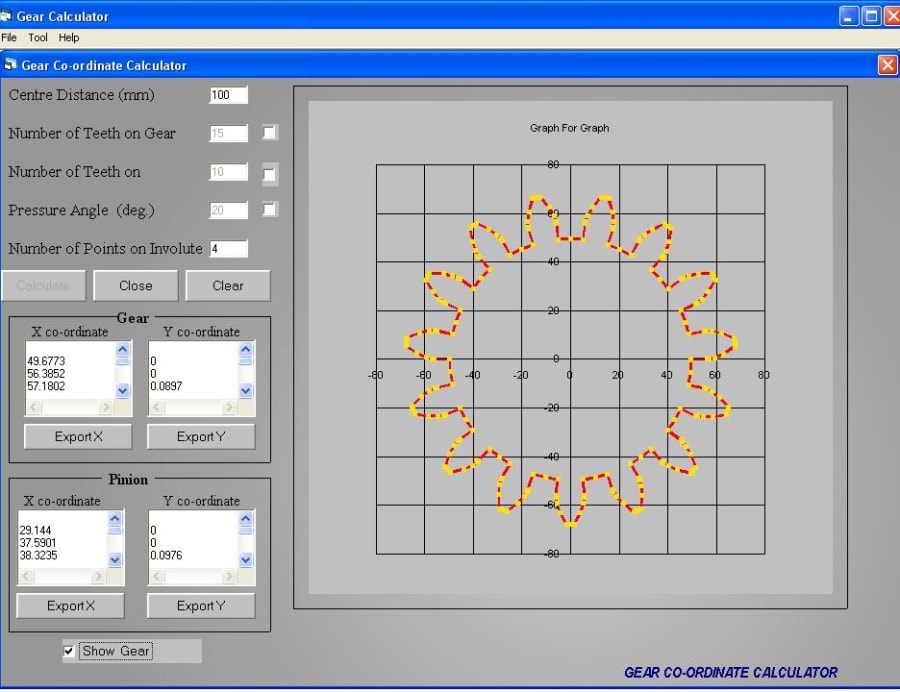Screen dimensions: 900x692
Task: Click the scroll-up arrow in Pinion Y co-ordinate list
Action: [x=247, y=516]
